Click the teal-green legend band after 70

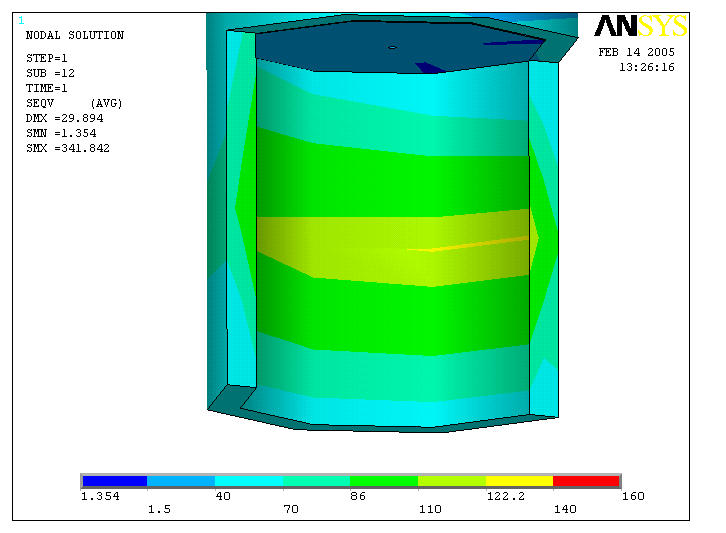pos(317,481)
